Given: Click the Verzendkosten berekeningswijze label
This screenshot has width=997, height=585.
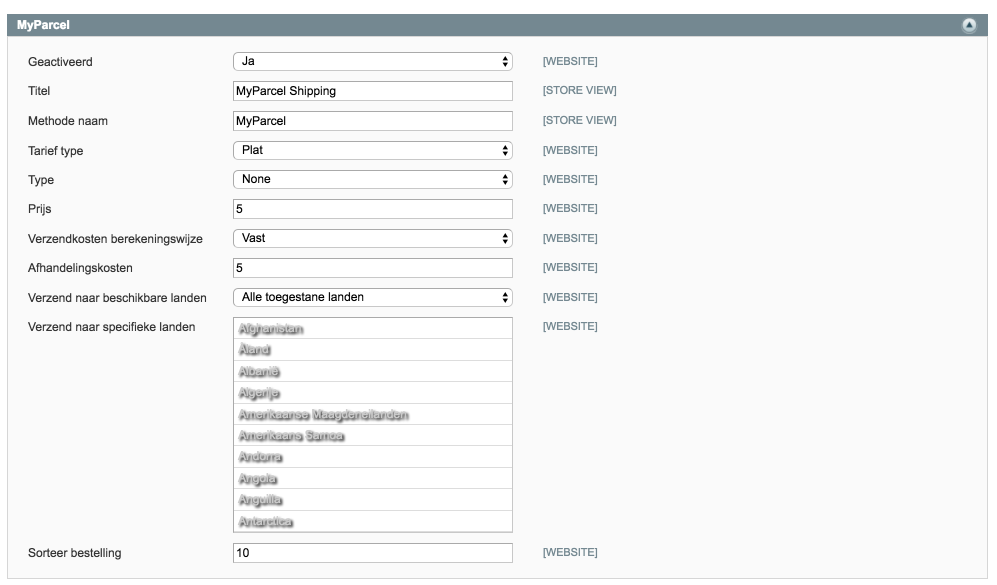Looking at the screenshot, I should click(115, 239).
